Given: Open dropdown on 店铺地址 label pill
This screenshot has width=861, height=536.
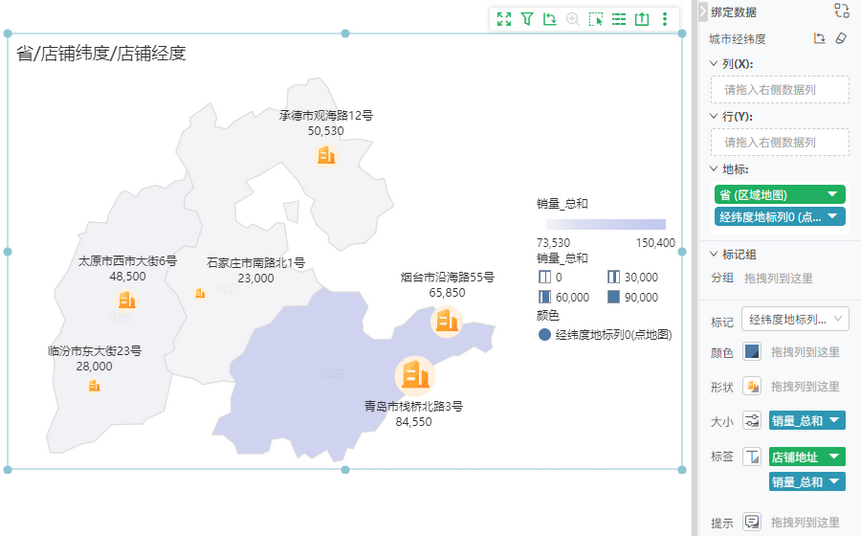Looking at the screenshot, I should click(832, 457).
